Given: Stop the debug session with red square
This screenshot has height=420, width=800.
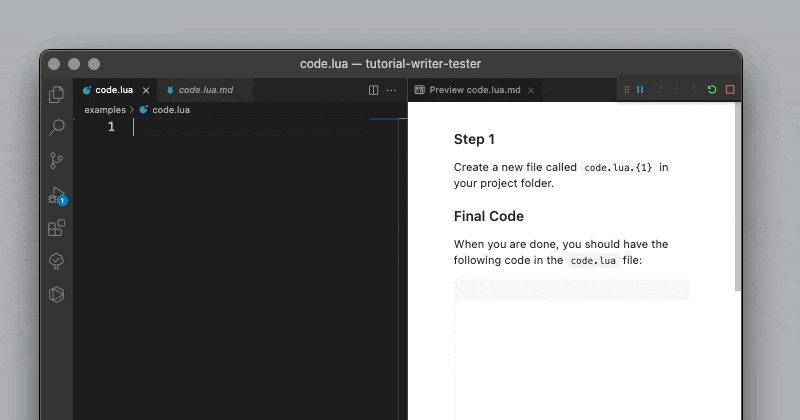Looking at the screenshot, I should pos(730,90).
